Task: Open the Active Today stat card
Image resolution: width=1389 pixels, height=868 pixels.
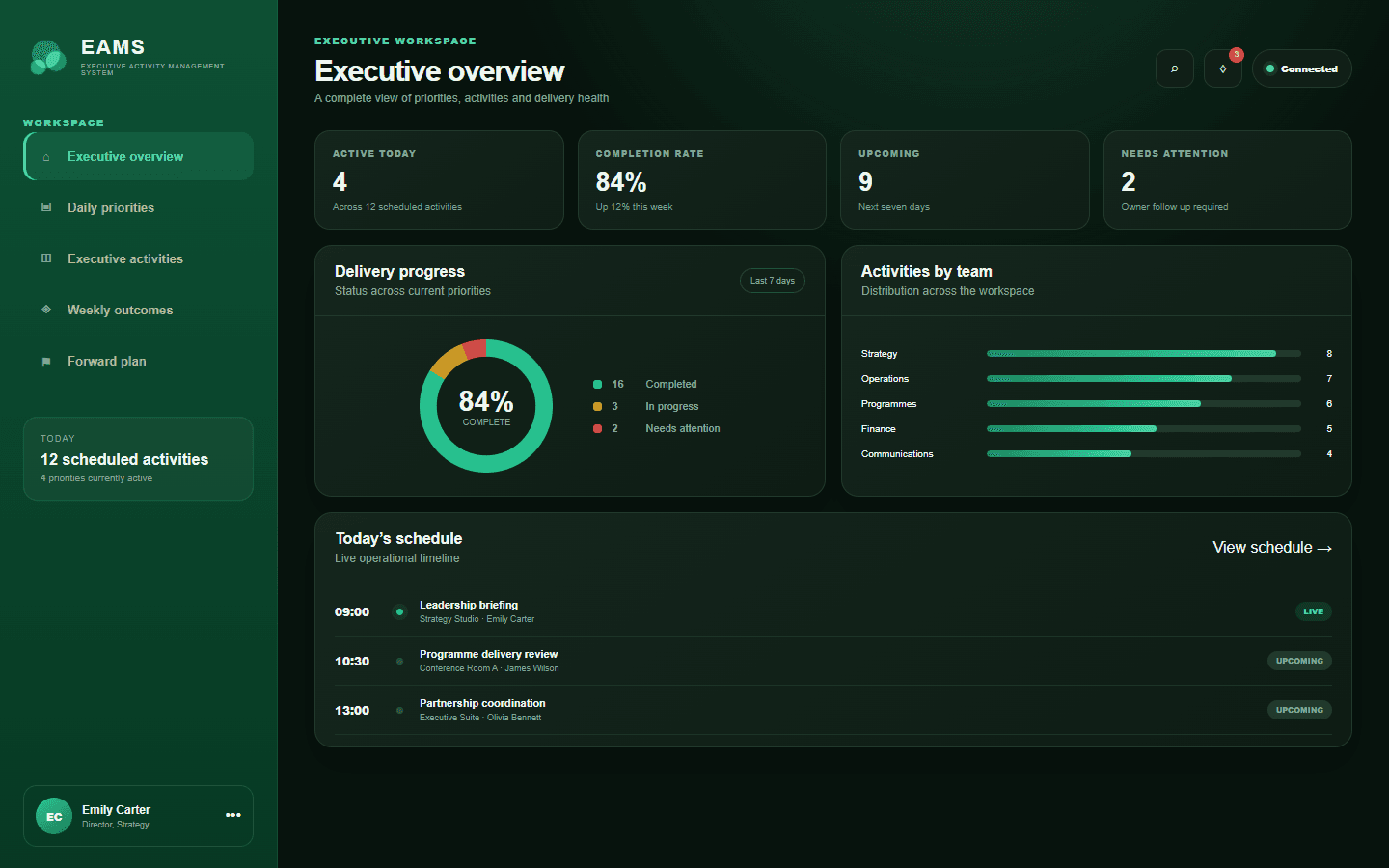Action: [x=439, y=179]
